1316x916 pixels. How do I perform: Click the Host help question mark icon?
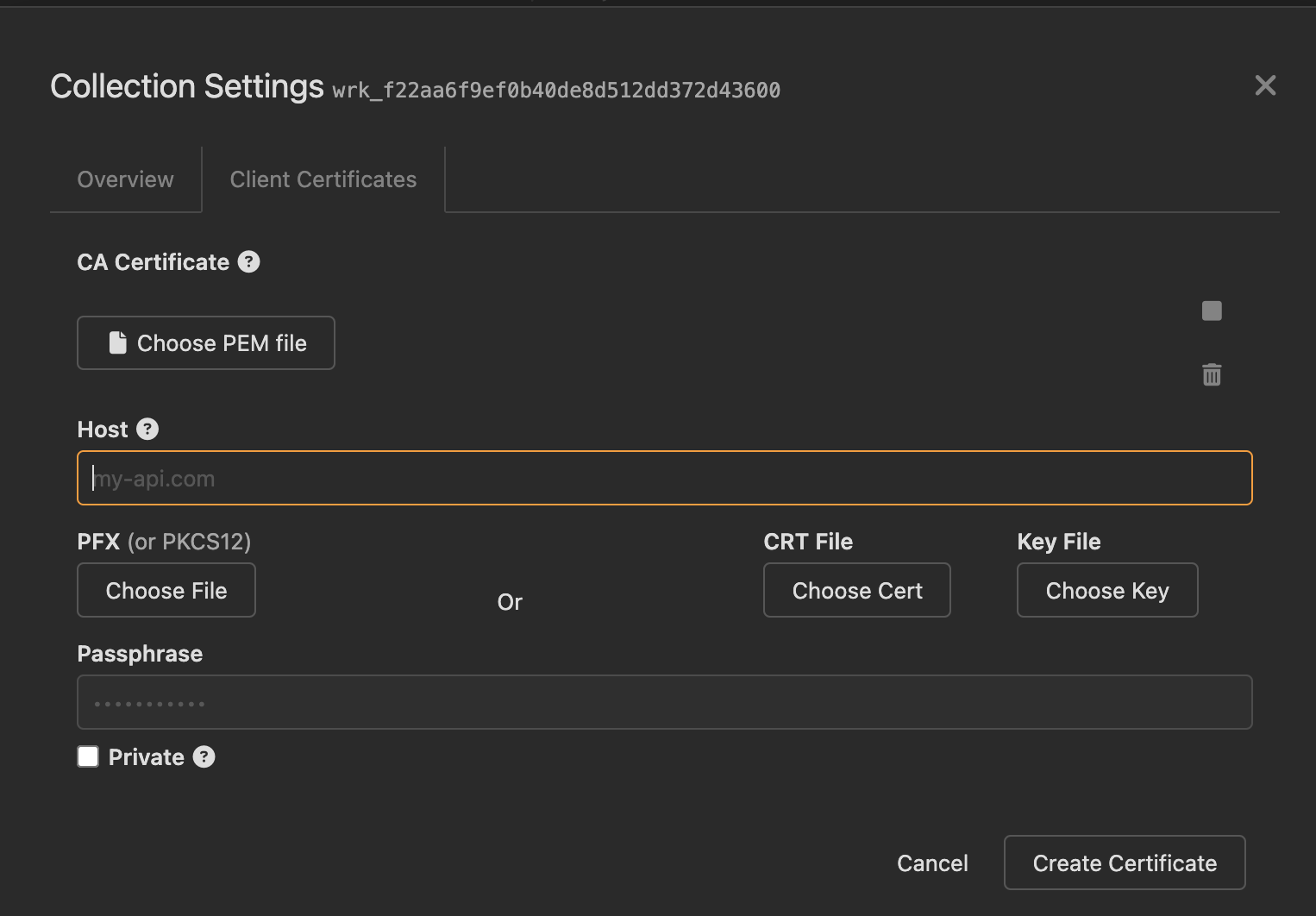[147, 429]
